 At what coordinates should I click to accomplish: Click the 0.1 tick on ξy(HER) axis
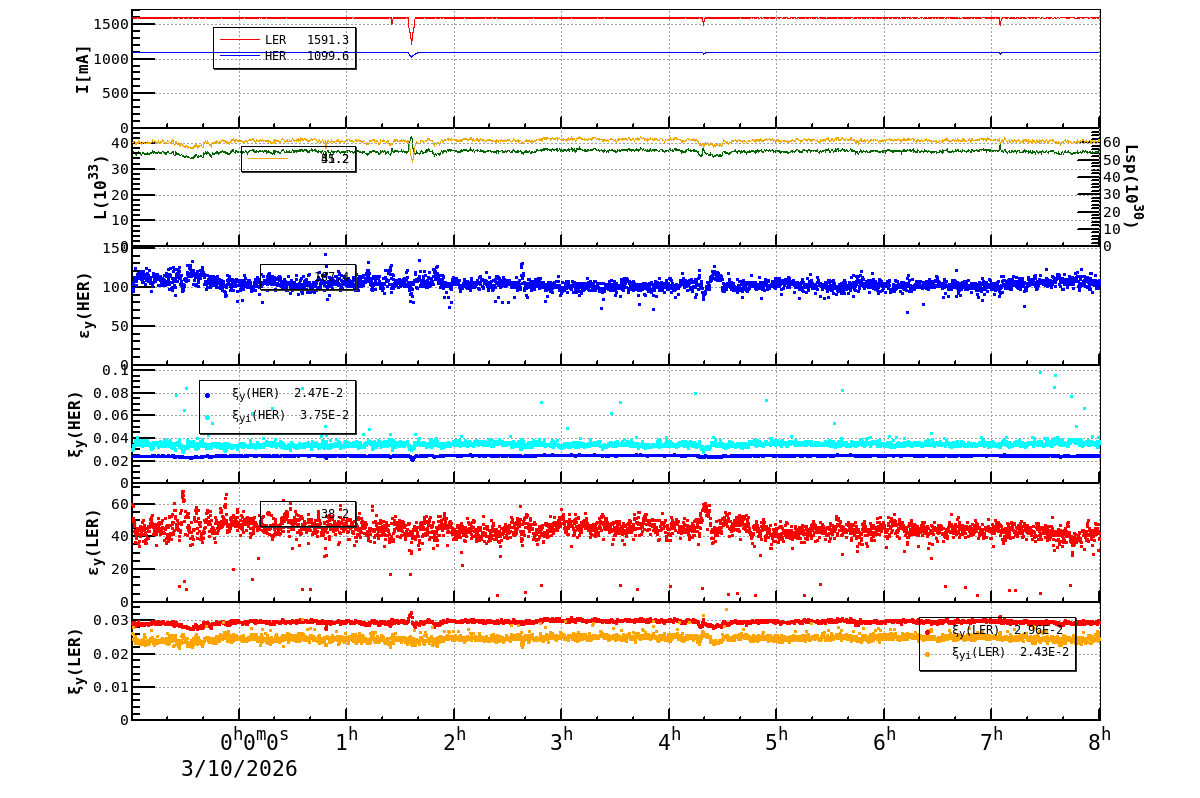tap(114, 371)
